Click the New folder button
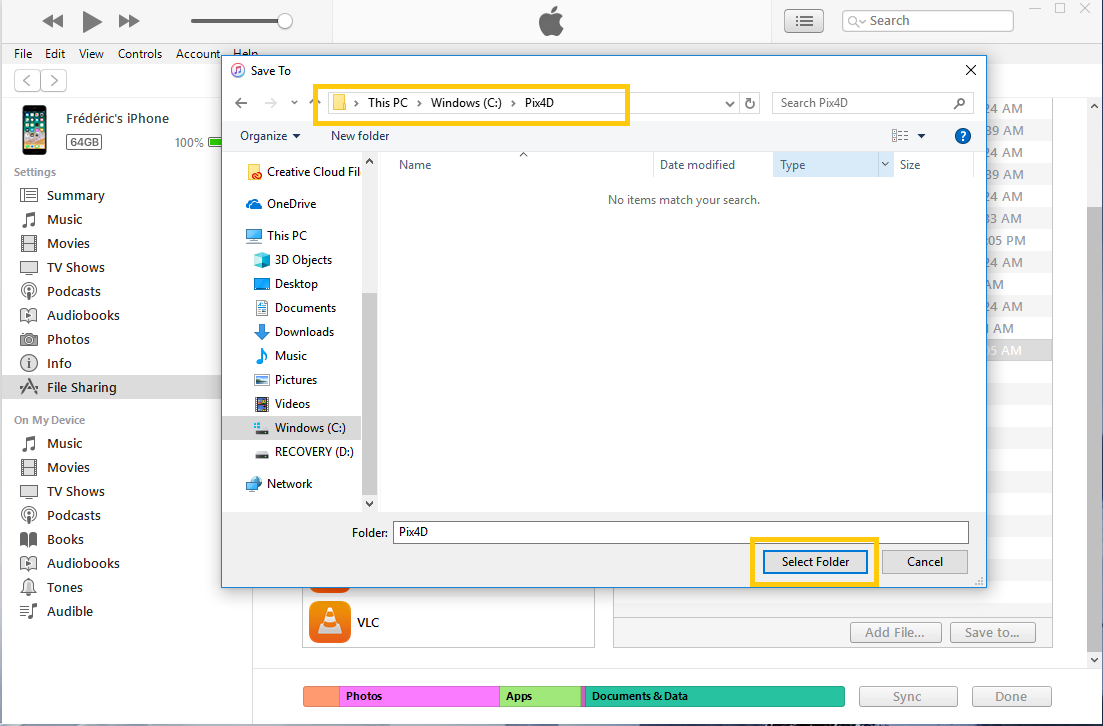Viewport: 1103px width, 726px height. (360, 136)
